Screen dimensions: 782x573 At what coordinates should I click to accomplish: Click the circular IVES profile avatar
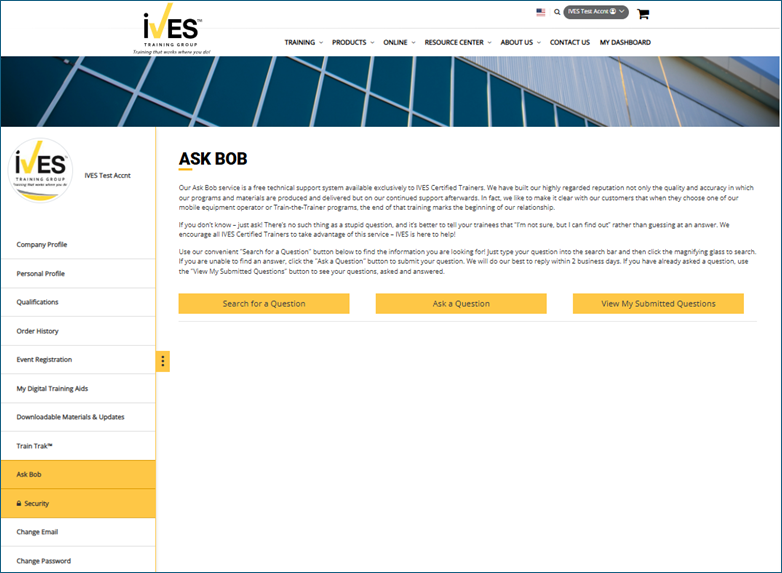coord(40,171)
